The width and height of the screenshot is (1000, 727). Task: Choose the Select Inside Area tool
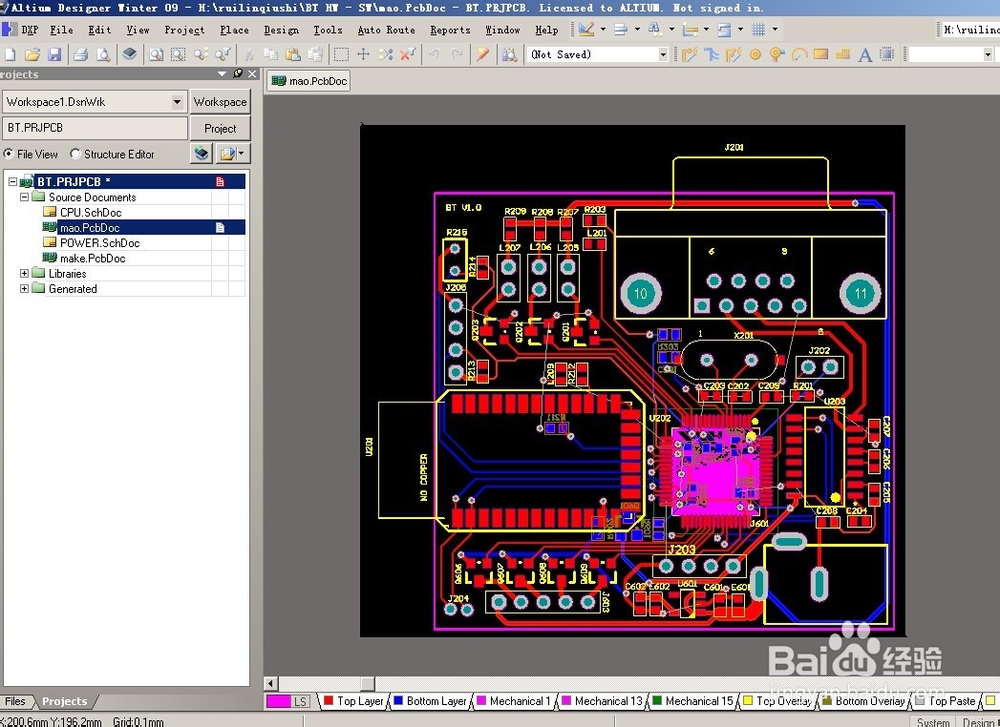pos(341,55)
